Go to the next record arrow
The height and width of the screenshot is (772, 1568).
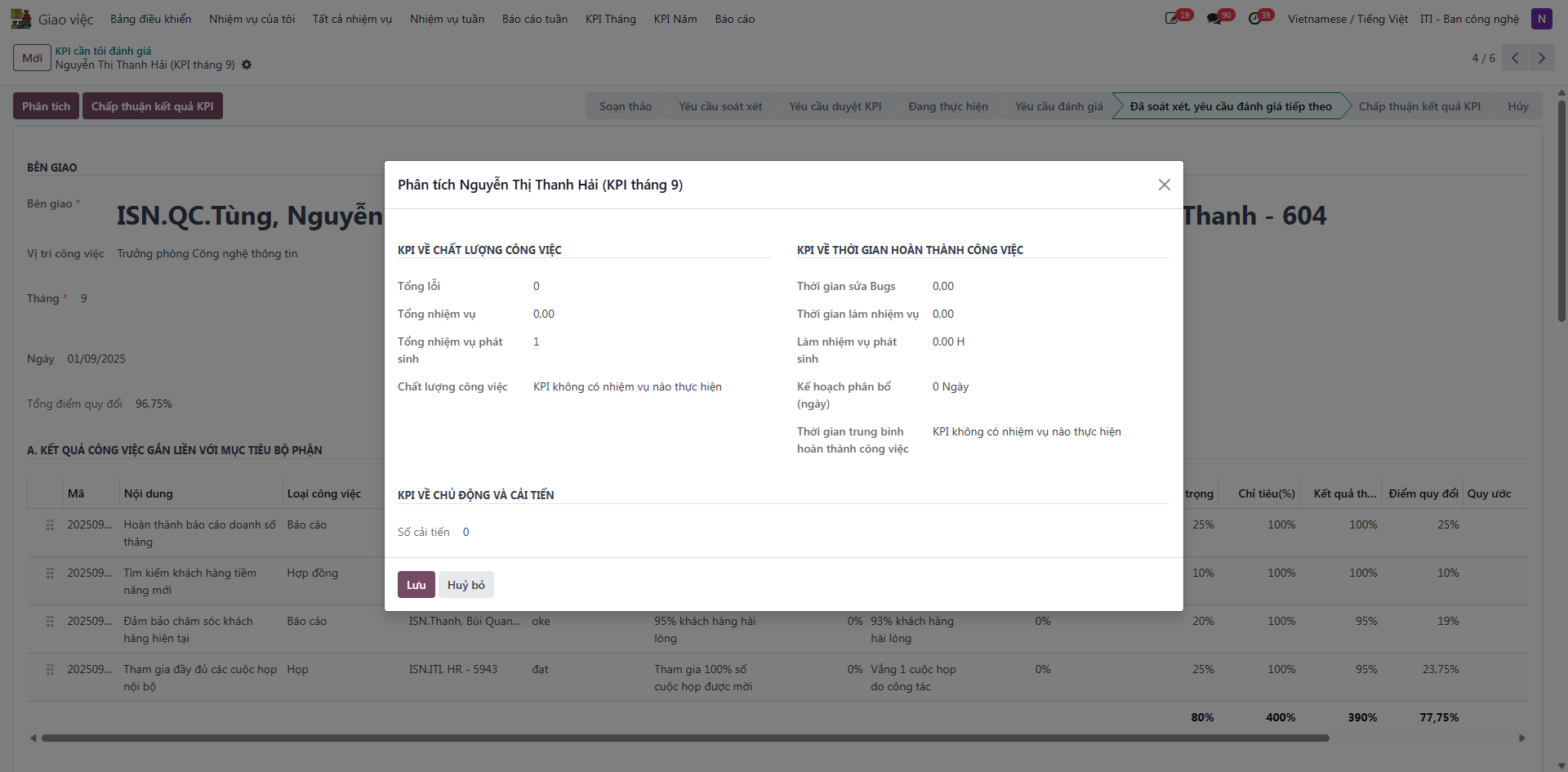[1541, 58]
